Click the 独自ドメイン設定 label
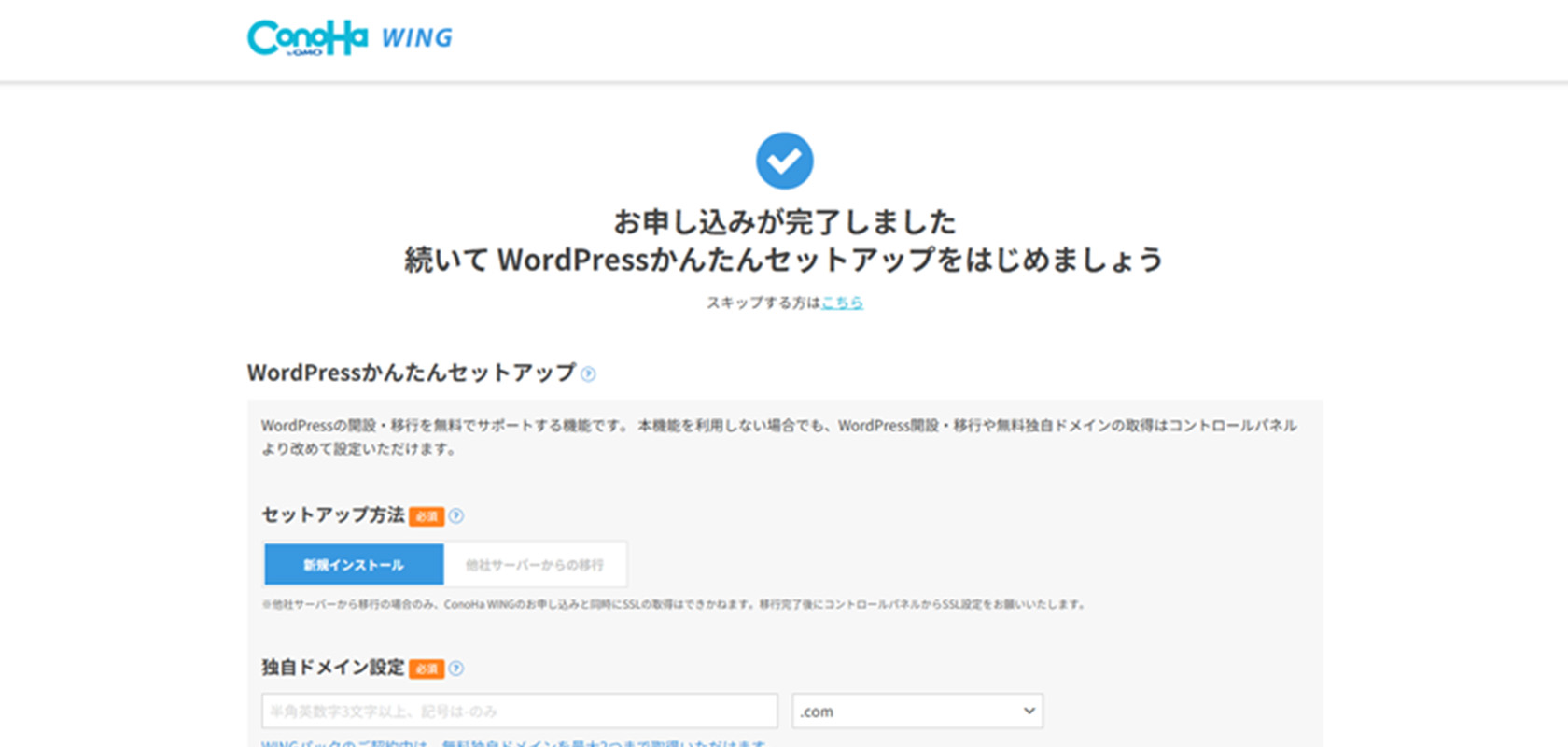This screenshot has width=1568, height=747. click(333, 668)
